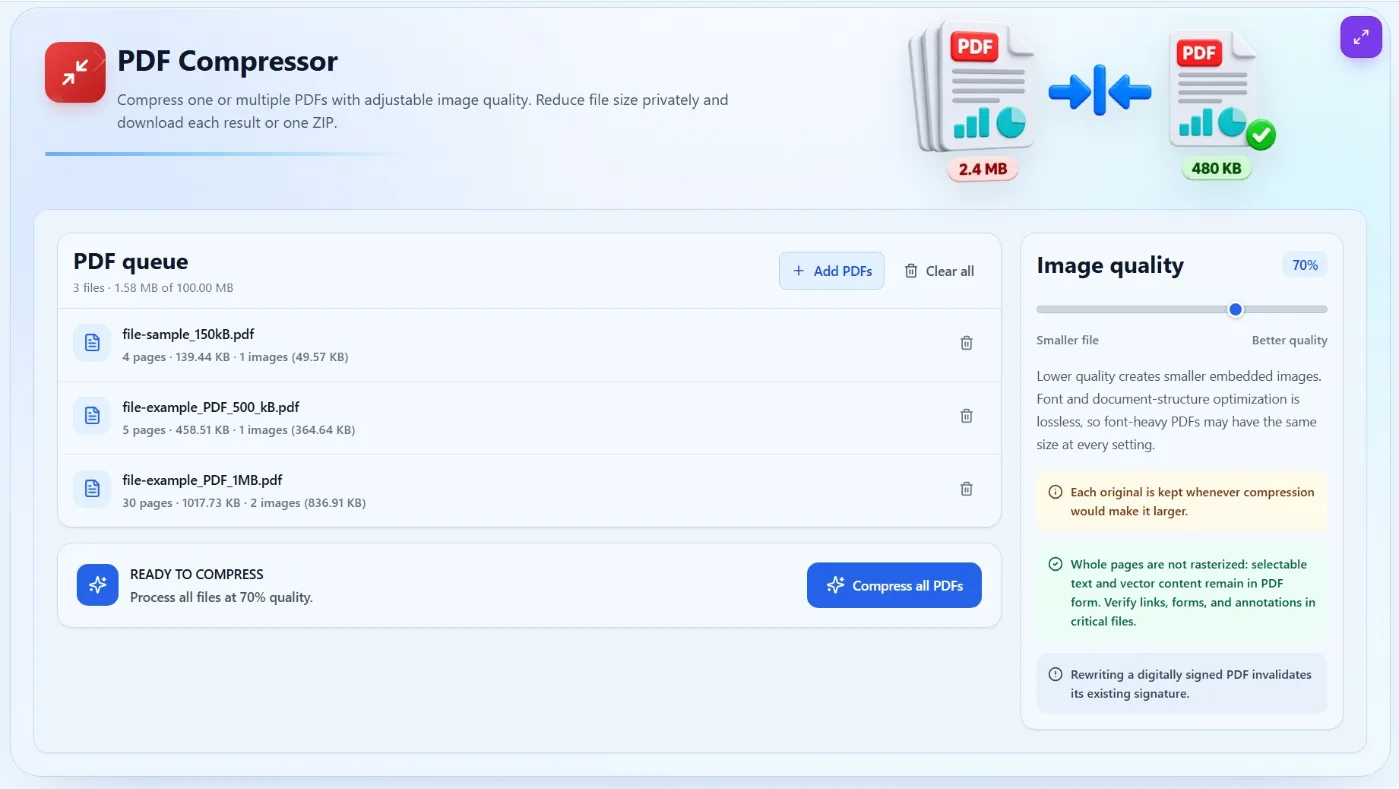The height and width of the screenshot is (789, 1399).
Task: Click the Image quality slider handle
Action: pyautogui.click(x=1235, y=310)
